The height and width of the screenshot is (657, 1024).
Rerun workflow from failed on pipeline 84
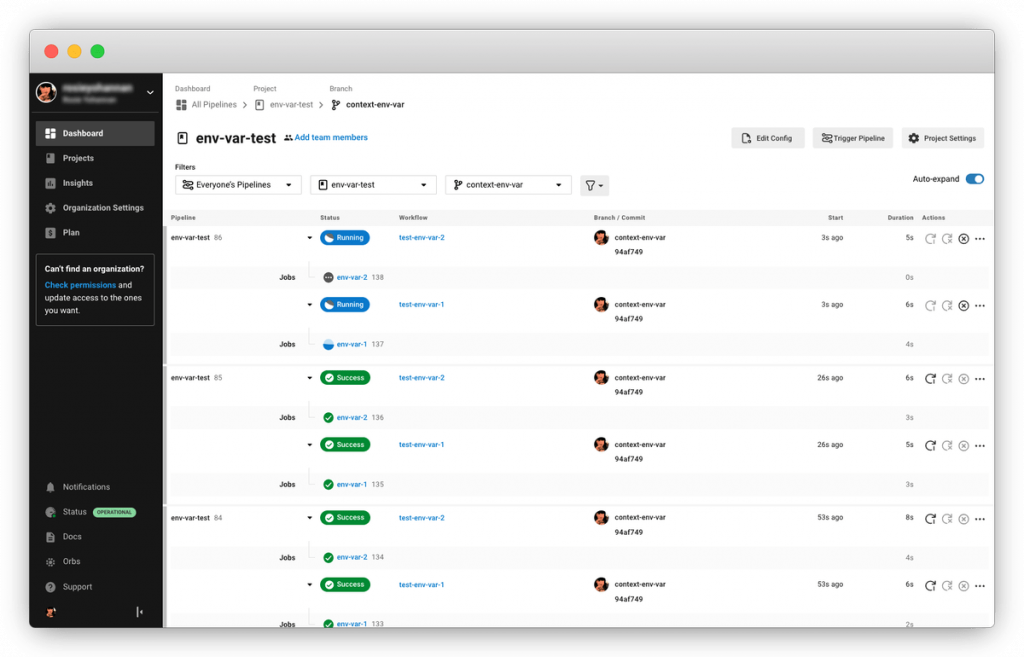point(948,519)
